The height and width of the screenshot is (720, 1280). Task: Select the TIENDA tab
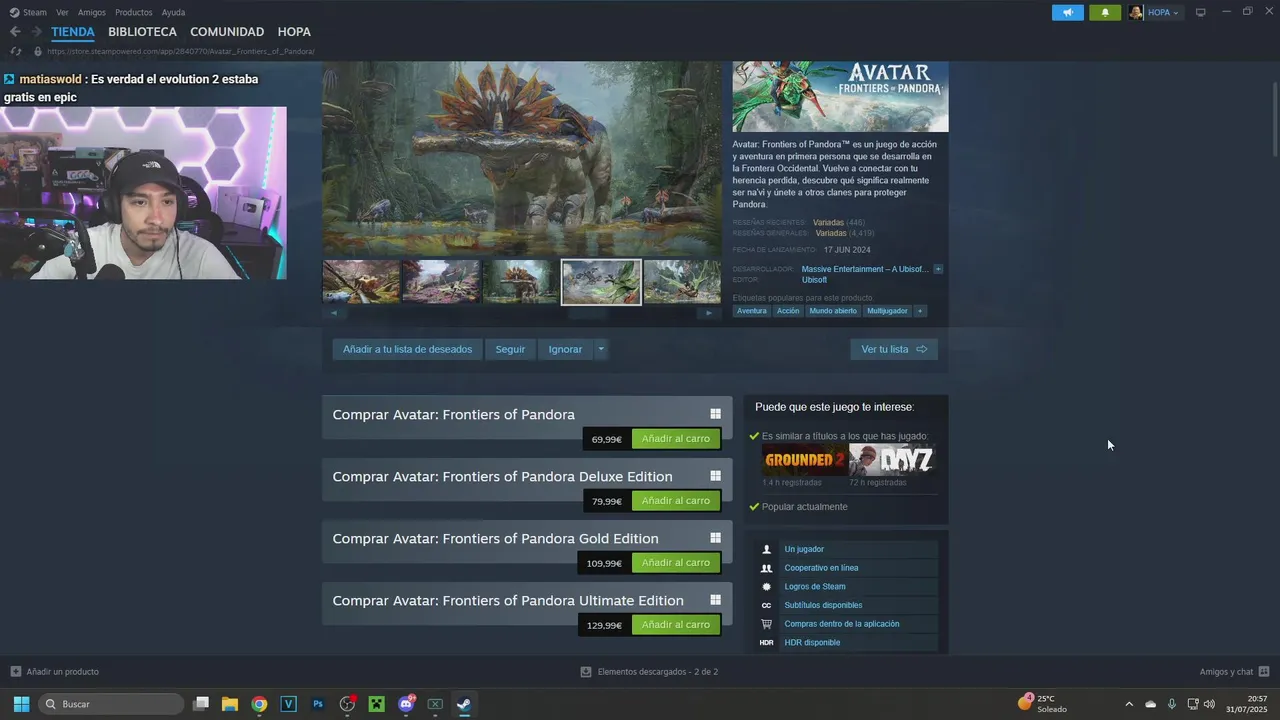[73, 32]
